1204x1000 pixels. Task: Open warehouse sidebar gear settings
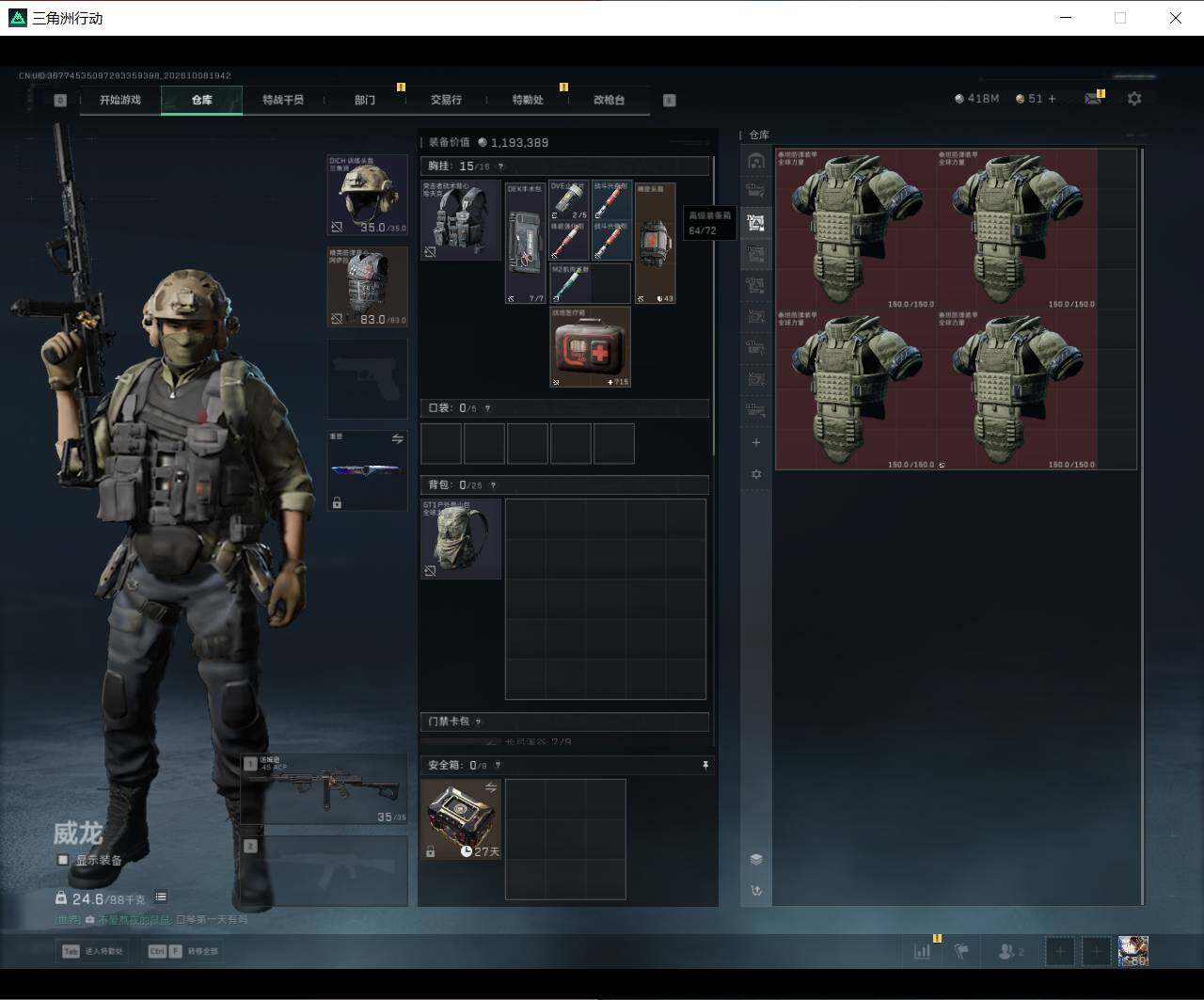click(x=756, y=475)
